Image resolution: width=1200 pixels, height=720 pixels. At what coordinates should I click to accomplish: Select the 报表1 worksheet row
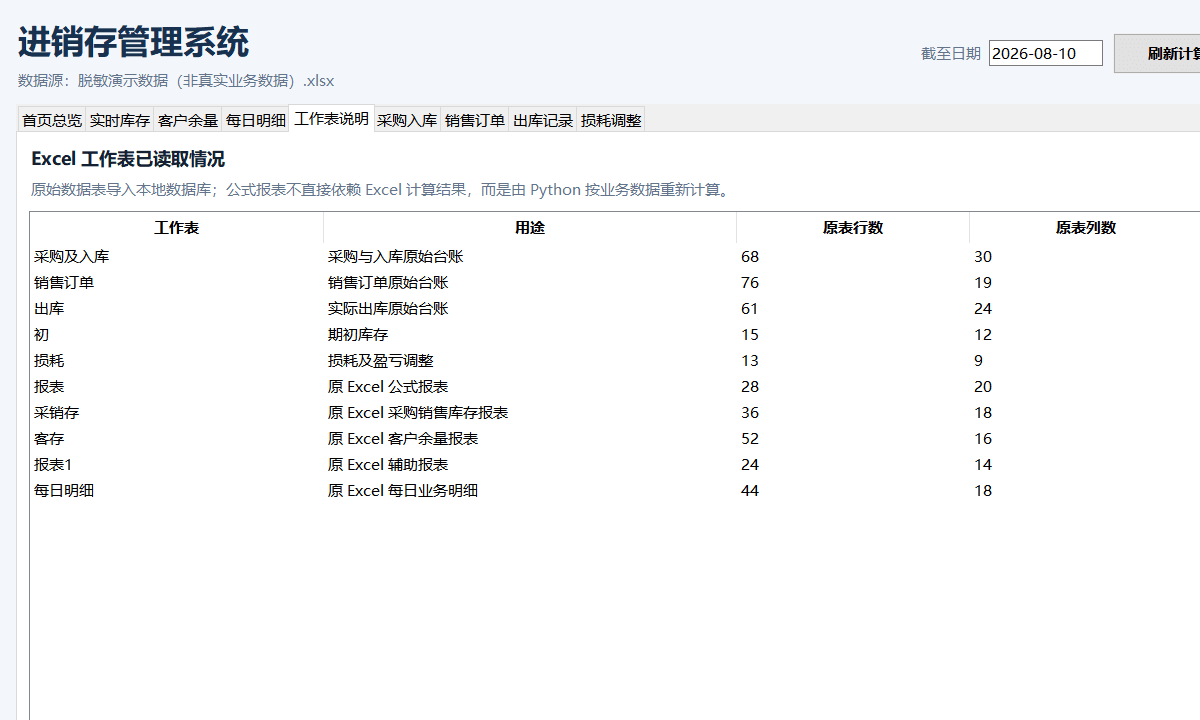[x=615, y=465]
